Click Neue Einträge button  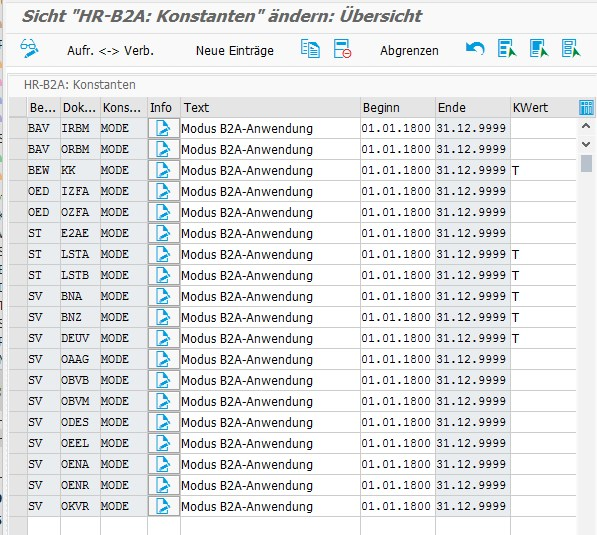[235, 51]
